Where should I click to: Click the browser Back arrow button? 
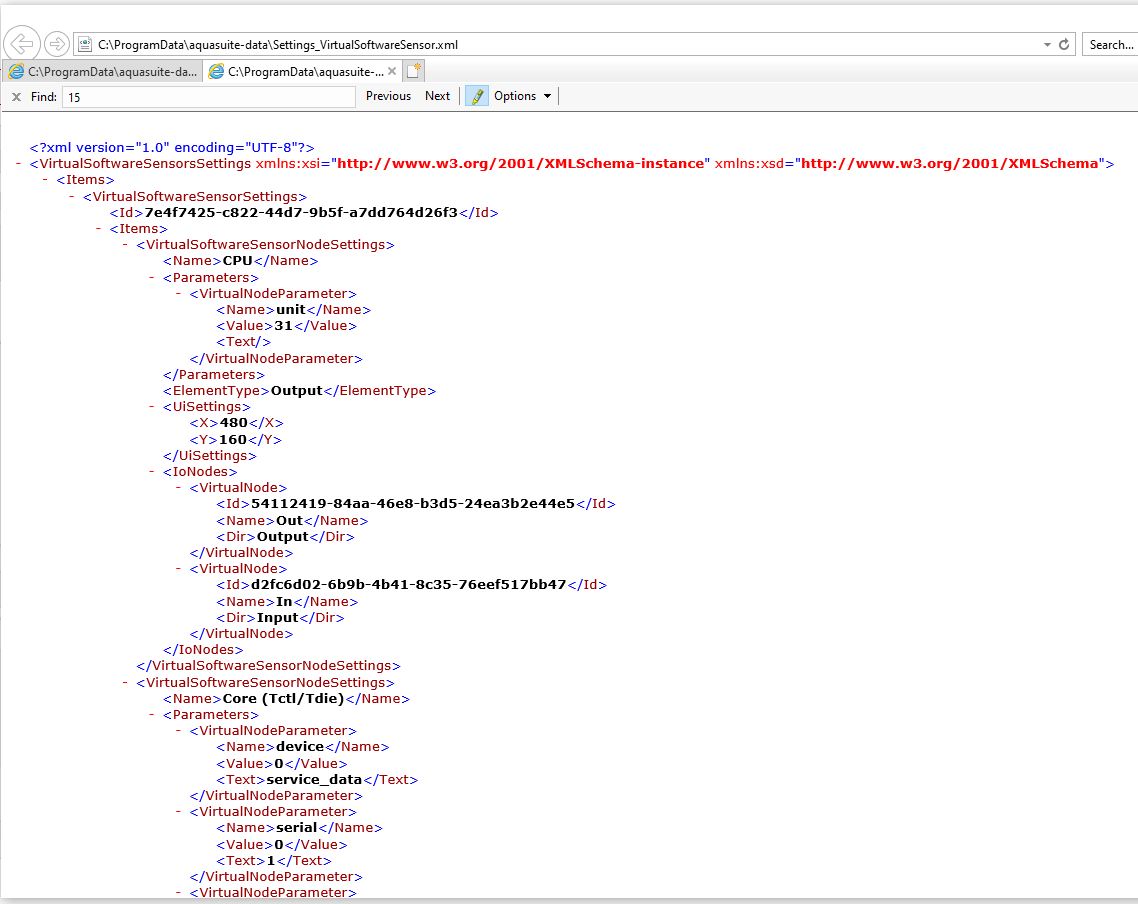[22, 44]
